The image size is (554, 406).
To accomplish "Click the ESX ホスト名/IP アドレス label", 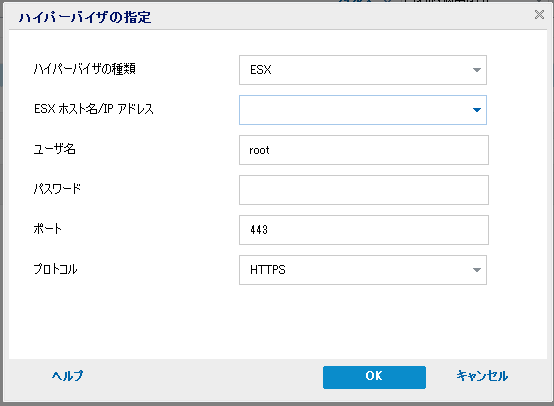I will [94, 109].
